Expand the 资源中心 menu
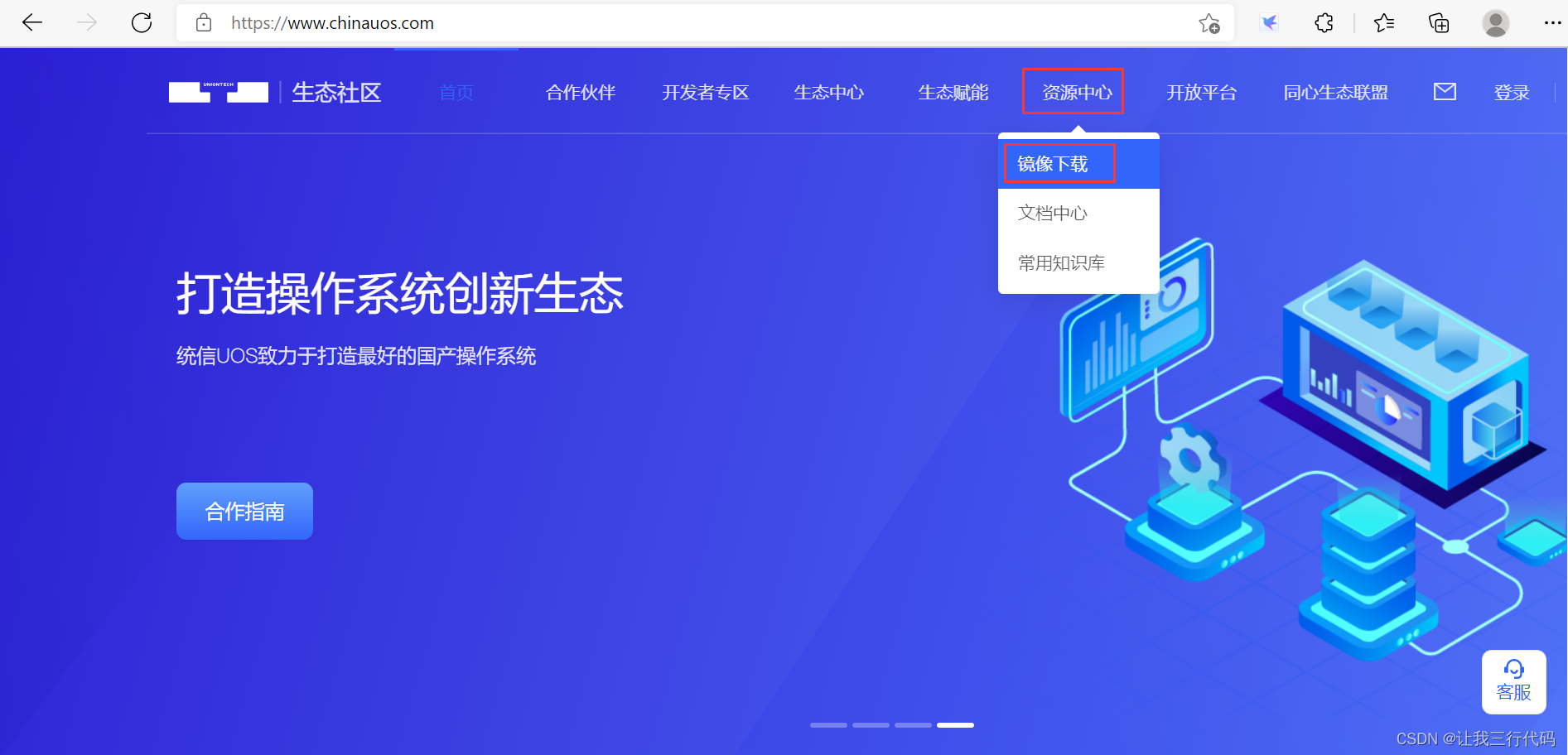Viewport: 1568px width, 755px height. [1077, 93]
